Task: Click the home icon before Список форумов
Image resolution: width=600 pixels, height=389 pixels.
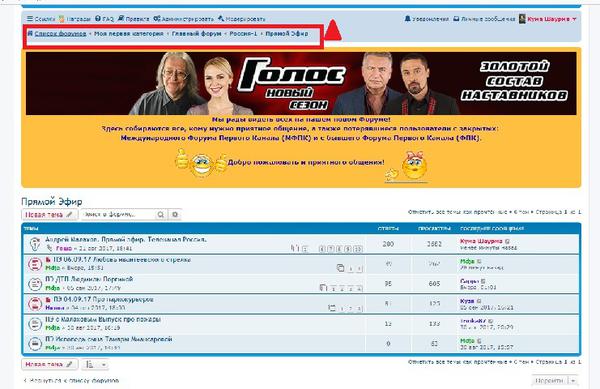Action: point(30,33)
